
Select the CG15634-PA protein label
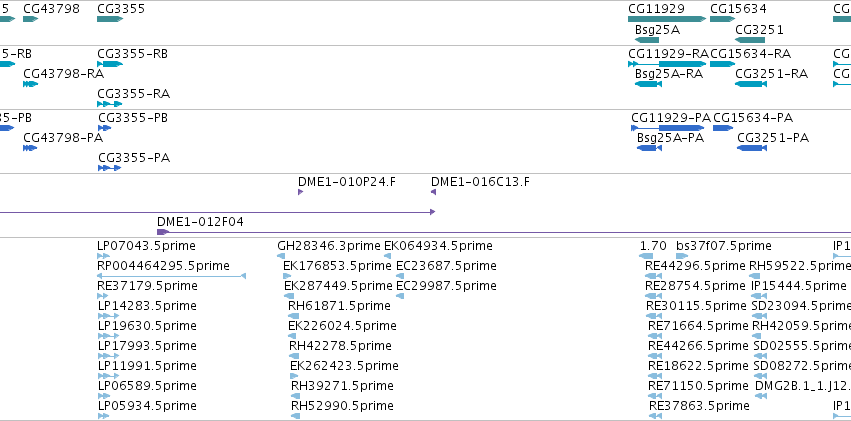coord(753,118)
